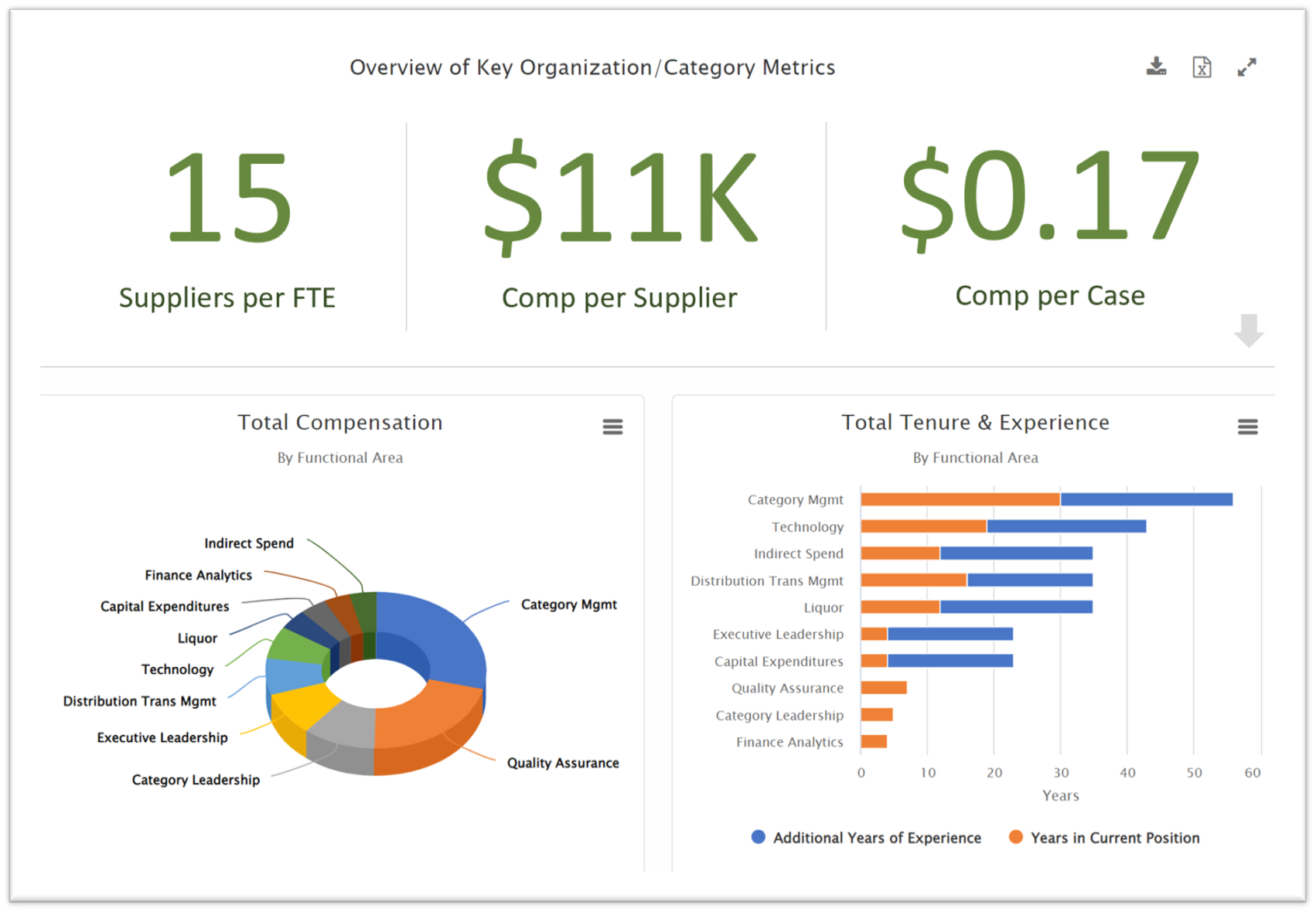
Task: Click the Liquor donut chart label
Action: pyautogui.click(x=197, y=638)
